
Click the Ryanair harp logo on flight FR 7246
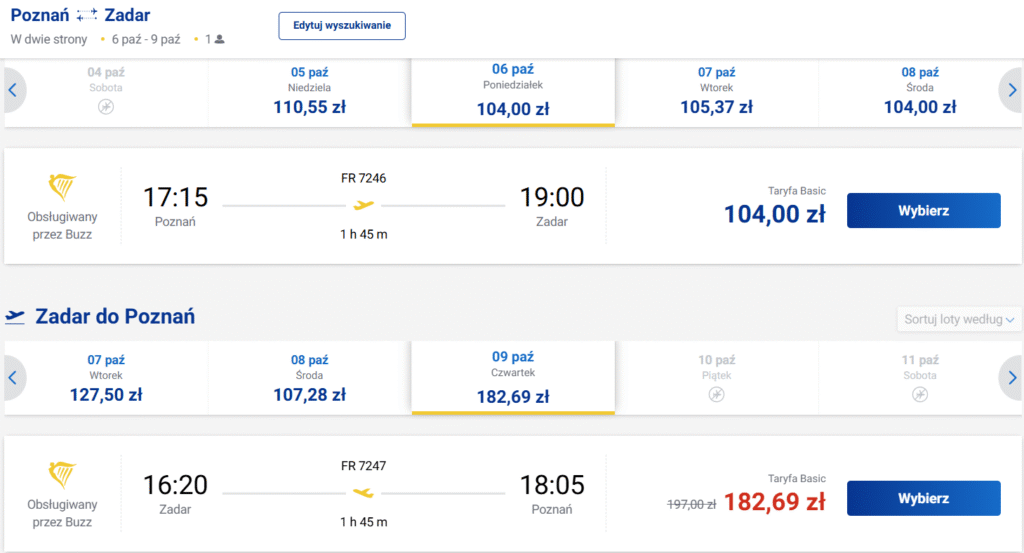click(x=62, y=187)
